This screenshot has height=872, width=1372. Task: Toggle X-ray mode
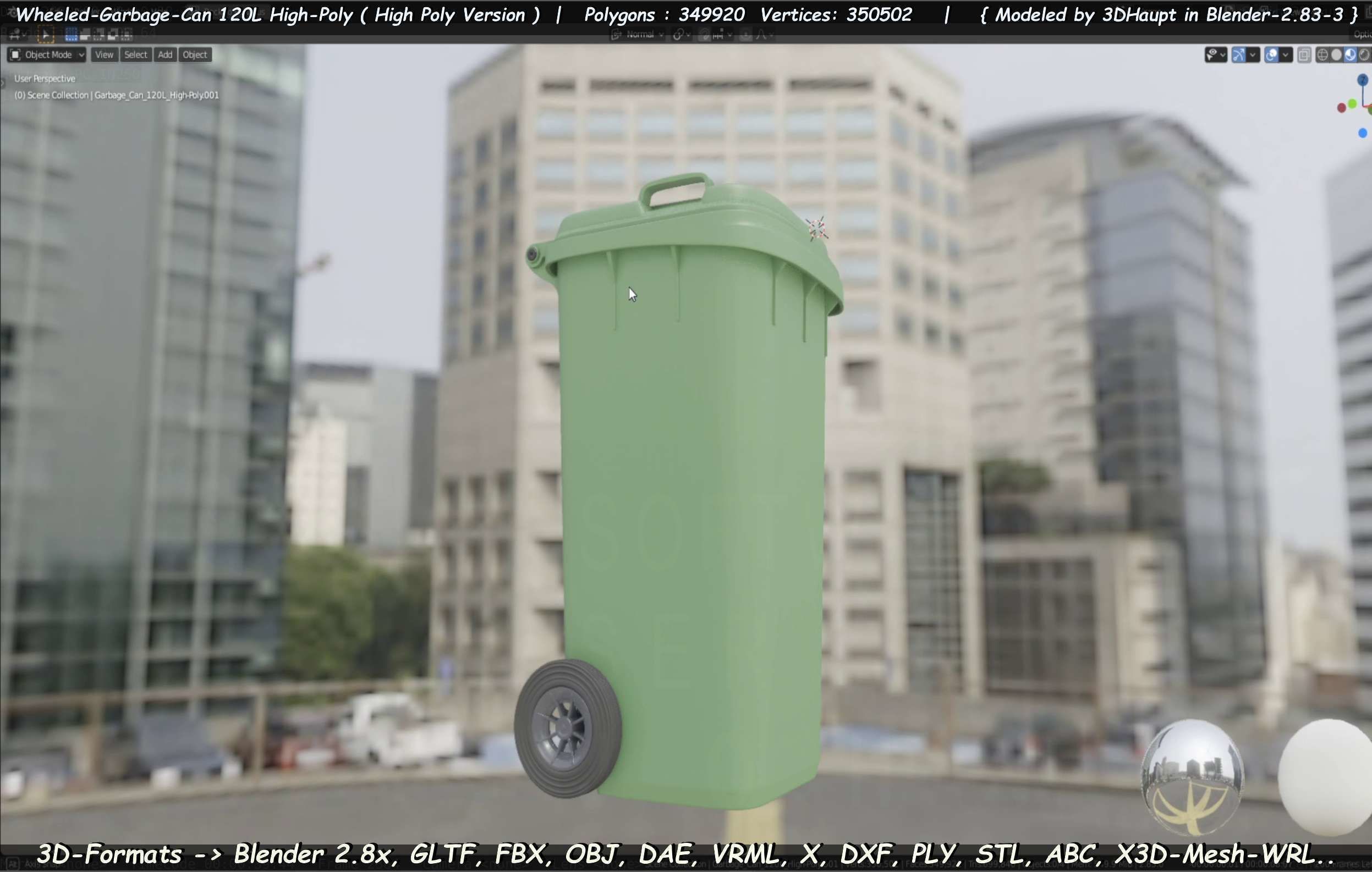(1304, 55)
